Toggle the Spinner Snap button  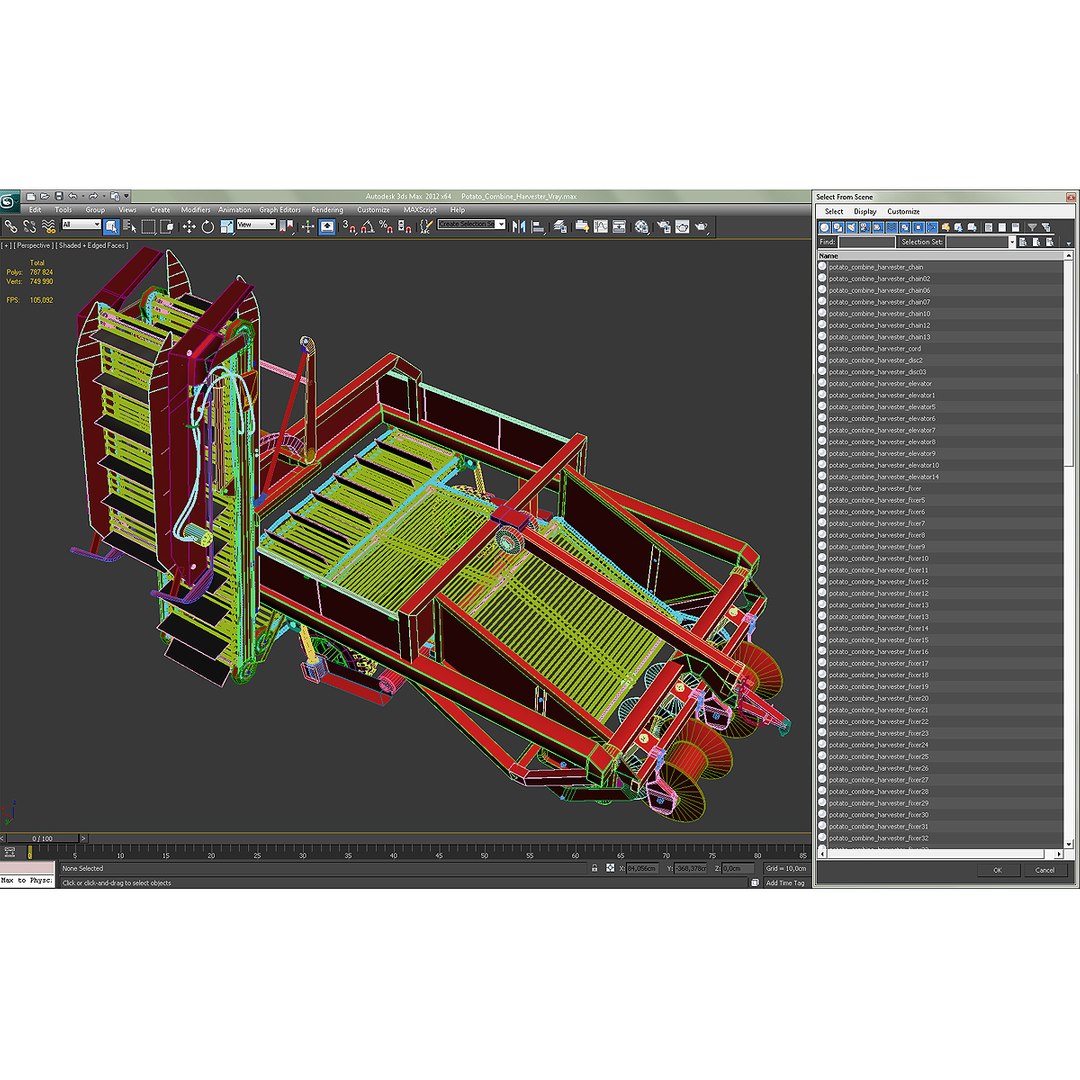(x=405, y=226)
